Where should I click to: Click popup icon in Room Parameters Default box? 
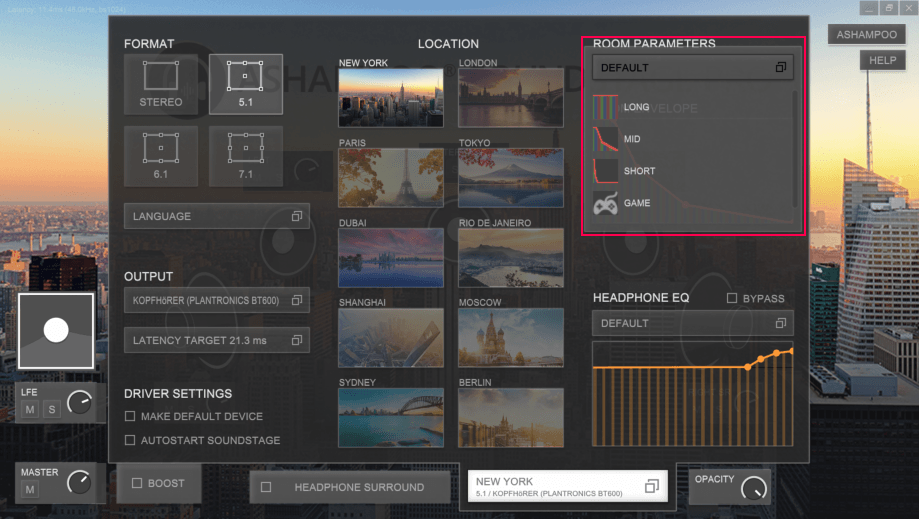point(780,67)
